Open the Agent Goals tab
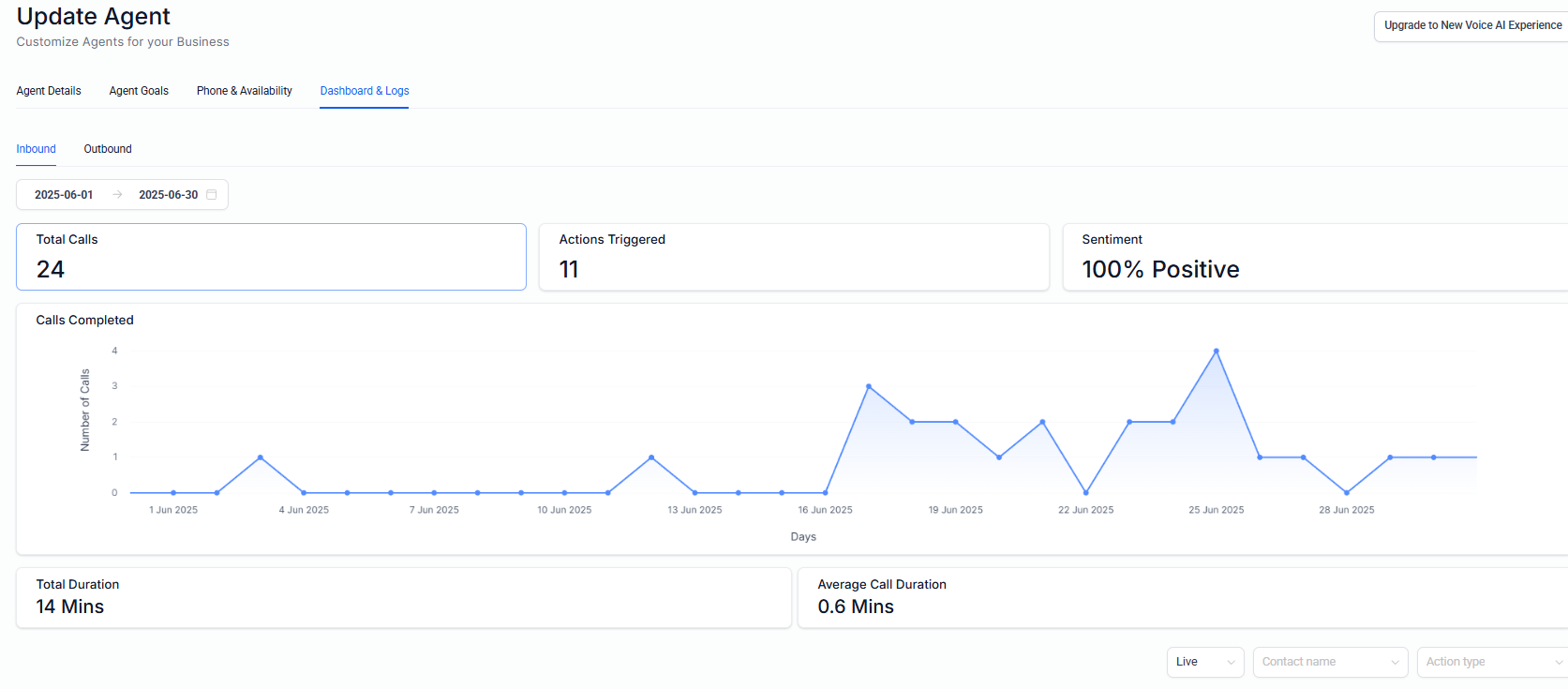Screen dimensions: 1568x689 pos(139,91)
